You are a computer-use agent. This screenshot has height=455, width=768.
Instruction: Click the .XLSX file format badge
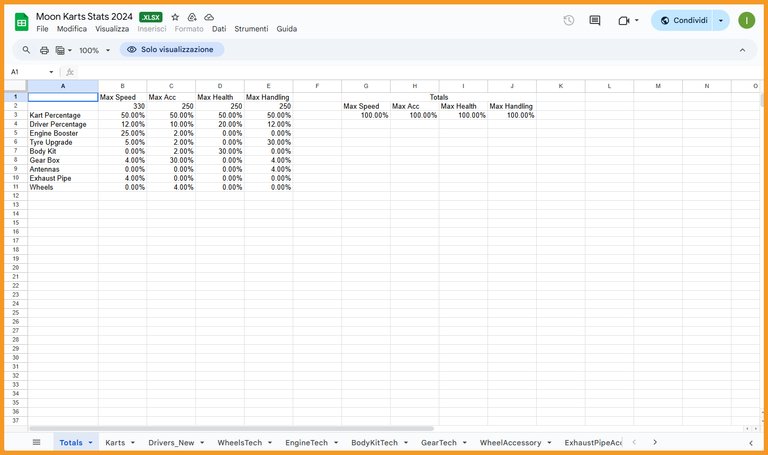pyautogui.click(x=150, y=17)
